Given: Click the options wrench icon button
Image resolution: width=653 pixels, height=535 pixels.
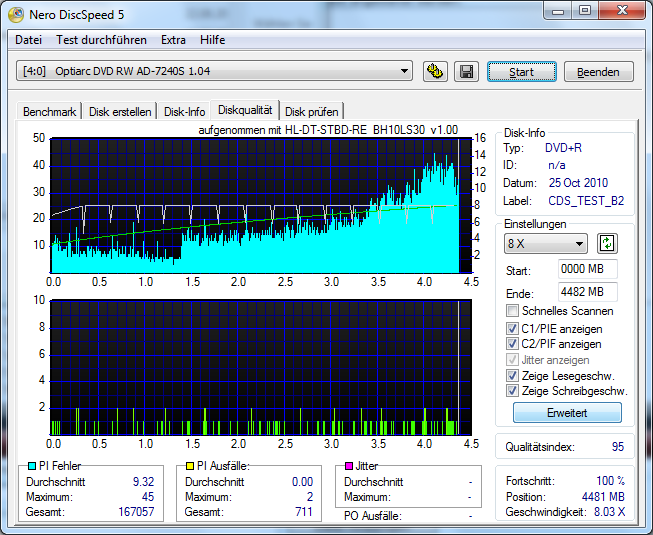Looking at the screenshot, I should coord(435,72).
